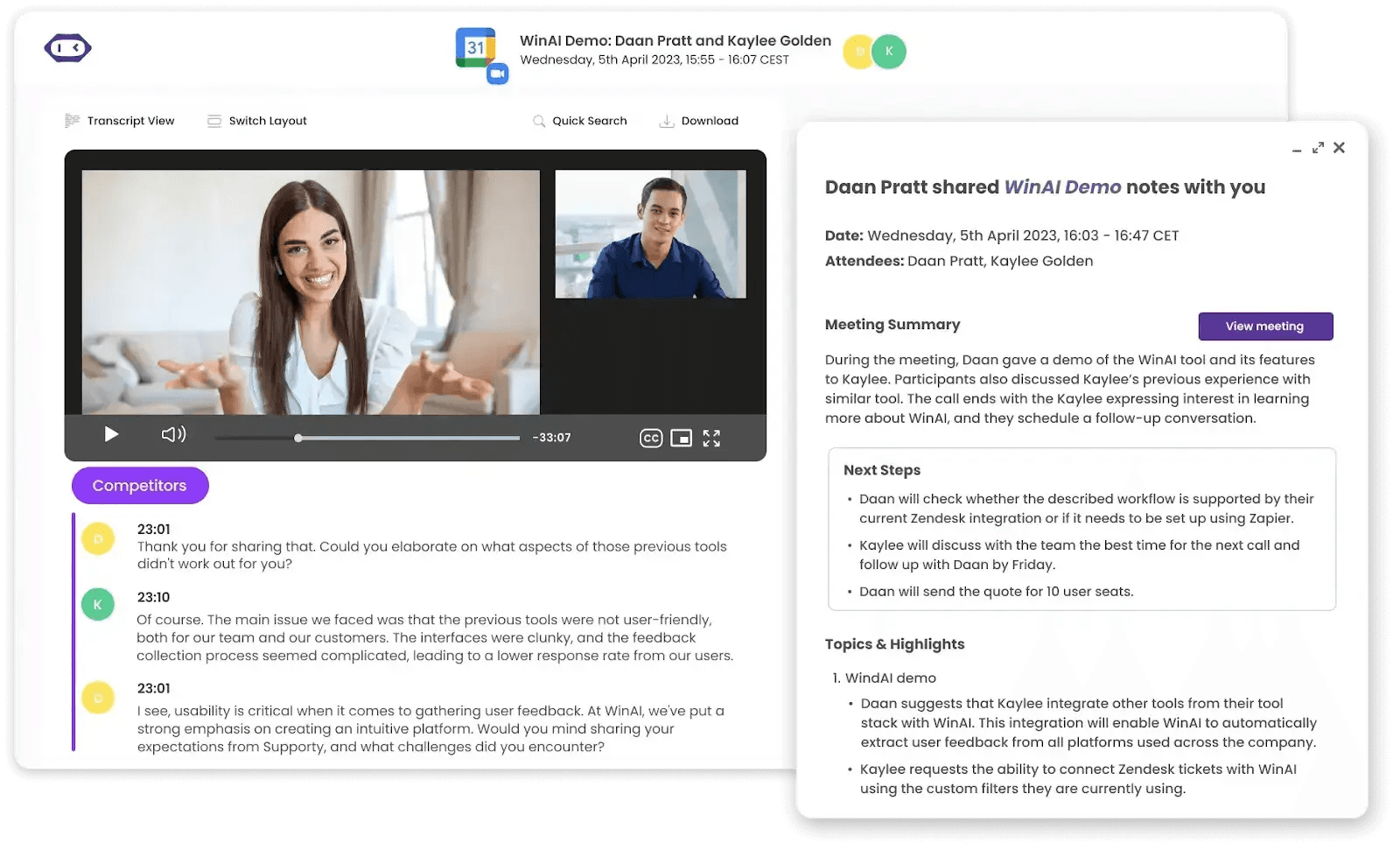The height and width of the screenshot is (850, 1400).
Task: Click the small presenter video thumbnail
Action: 650,235
